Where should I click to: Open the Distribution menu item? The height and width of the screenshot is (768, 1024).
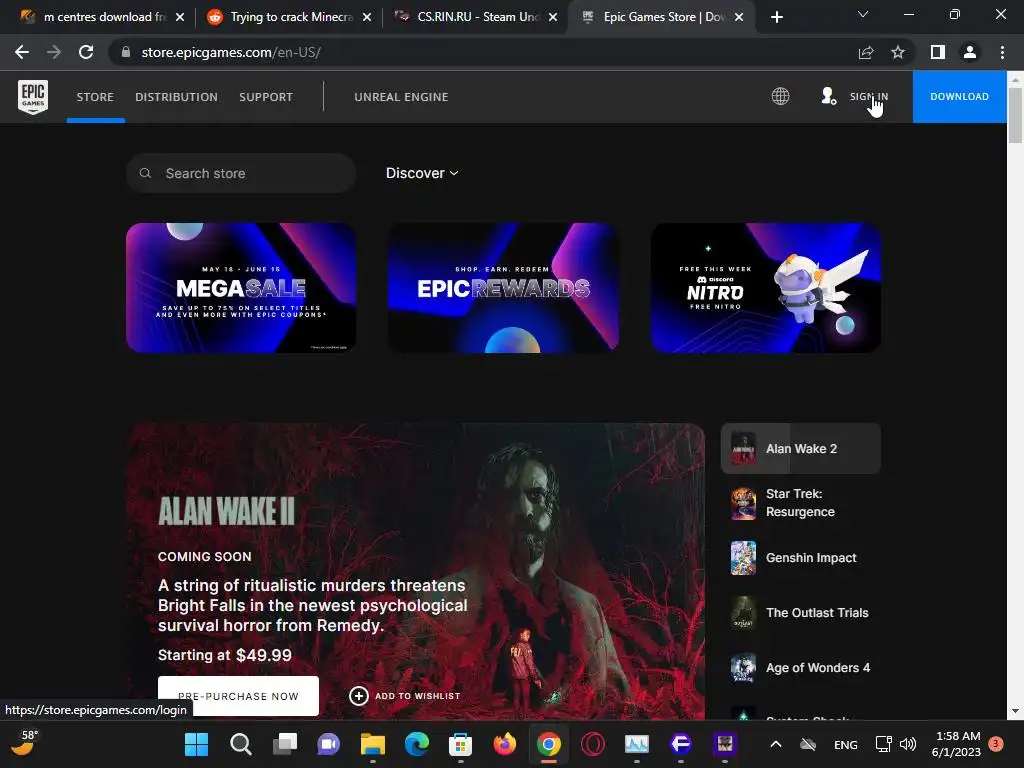click(176, 97)
